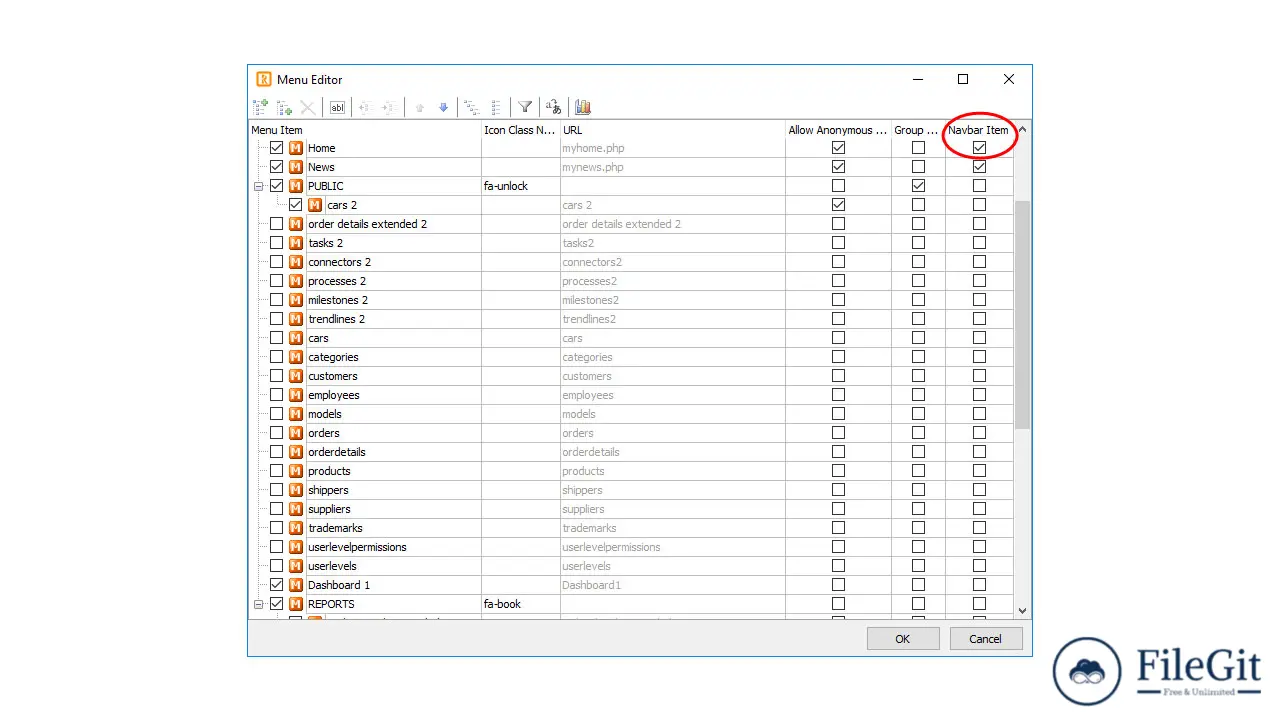This screenshot has height=720, width=1280.
Task: Click the scrollbar down arrow
Action: click(1022, 610)
